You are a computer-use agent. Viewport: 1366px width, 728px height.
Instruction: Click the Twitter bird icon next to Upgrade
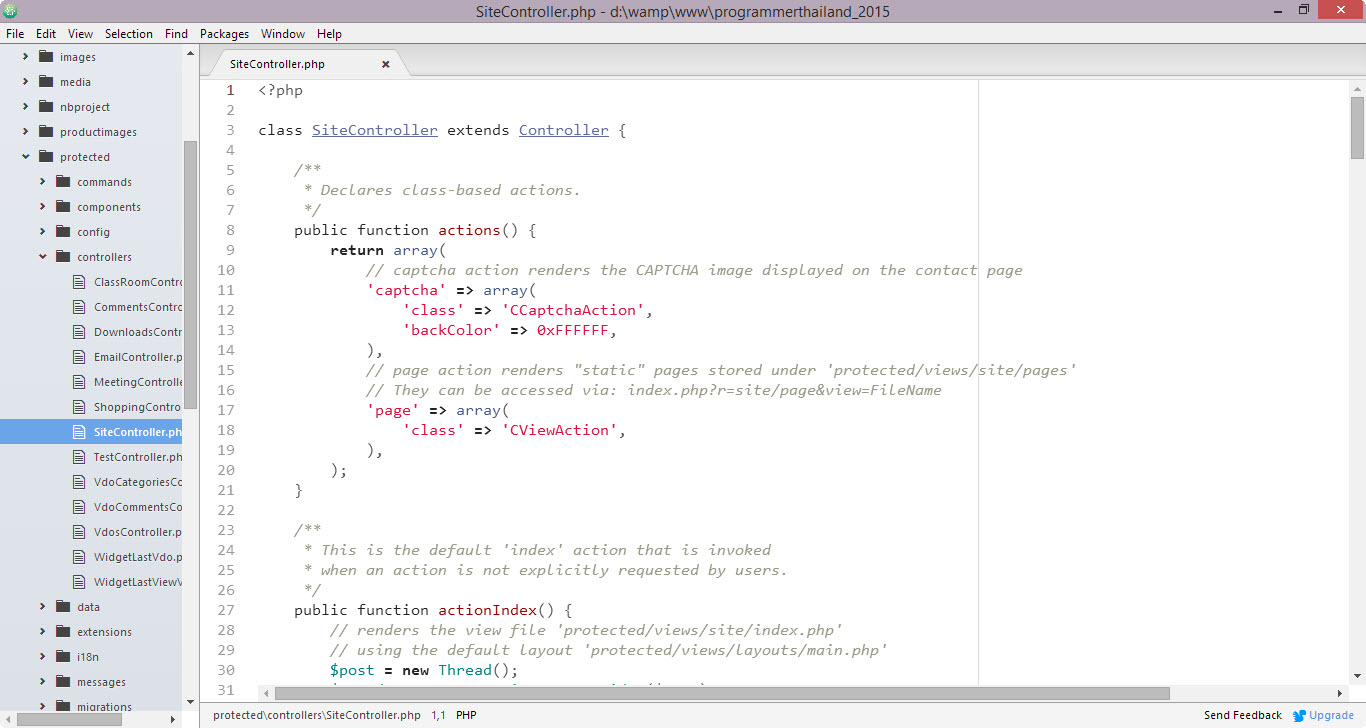tap(1299, 715)
